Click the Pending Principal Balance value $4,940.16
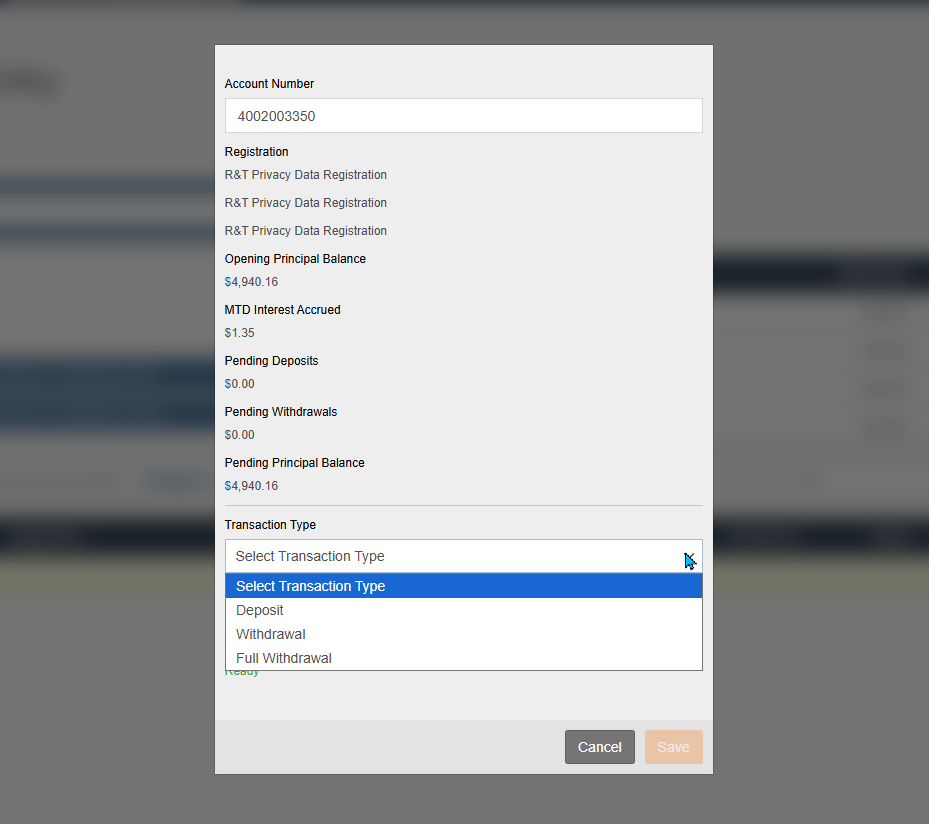 click(251, 486)
